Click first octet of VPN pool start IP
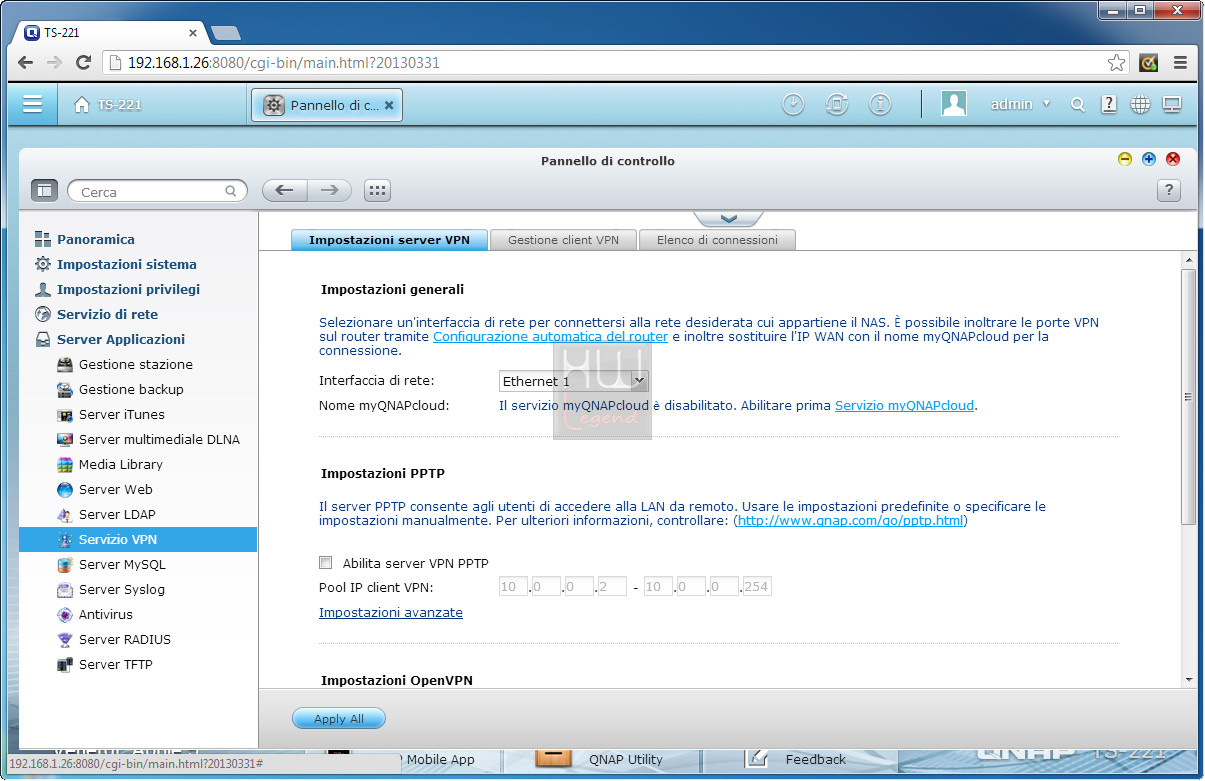 coord(512,587)
